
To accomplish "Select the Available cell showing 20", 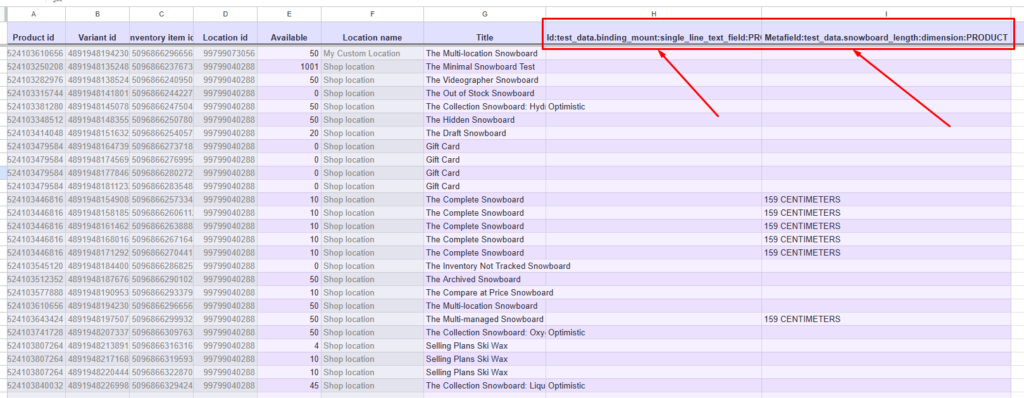I will [289, 133].
